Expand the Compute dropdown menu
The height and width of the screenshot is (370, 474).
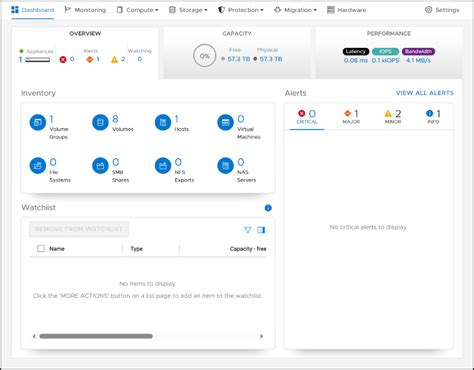click(137, 10)
